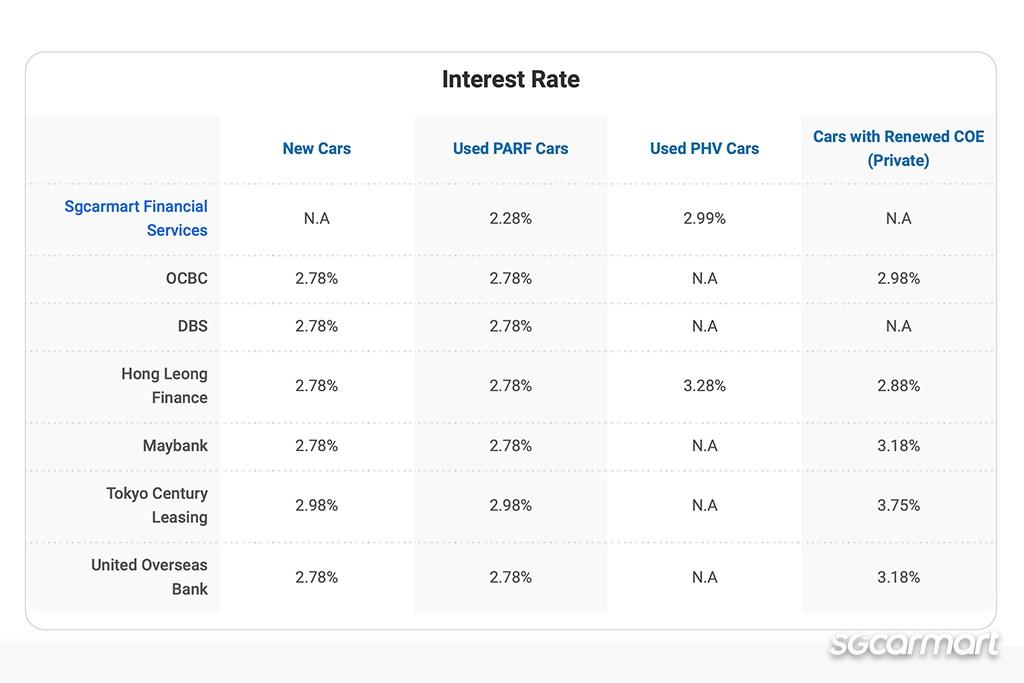Image resolution: width=1024 pixels, height=683 pixels.
Task: Click OCBC's 2.98% renewed COE rate
Action: point(898,278)
